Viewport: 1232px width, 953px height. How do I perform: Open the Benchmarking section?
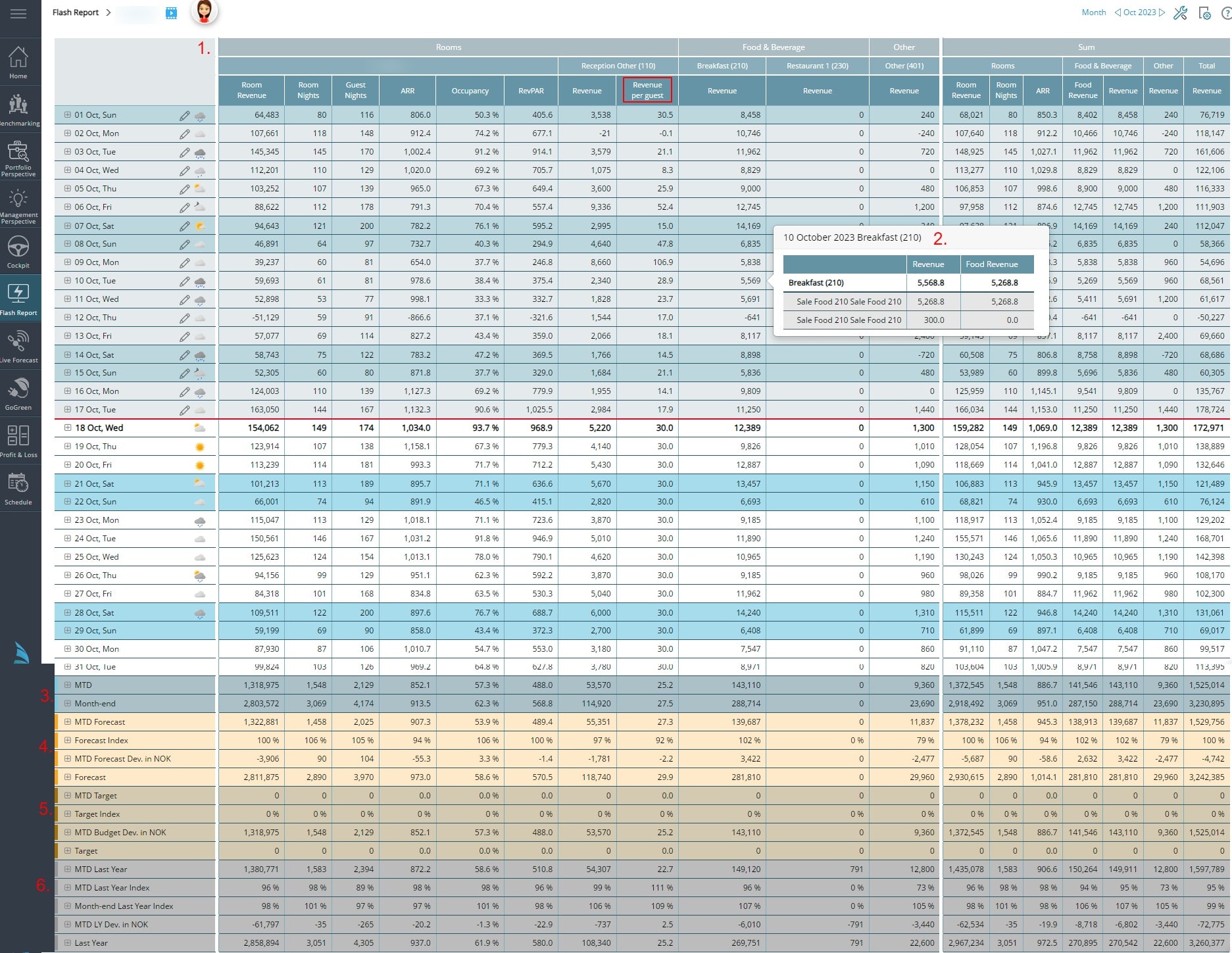tap(19, 109)
